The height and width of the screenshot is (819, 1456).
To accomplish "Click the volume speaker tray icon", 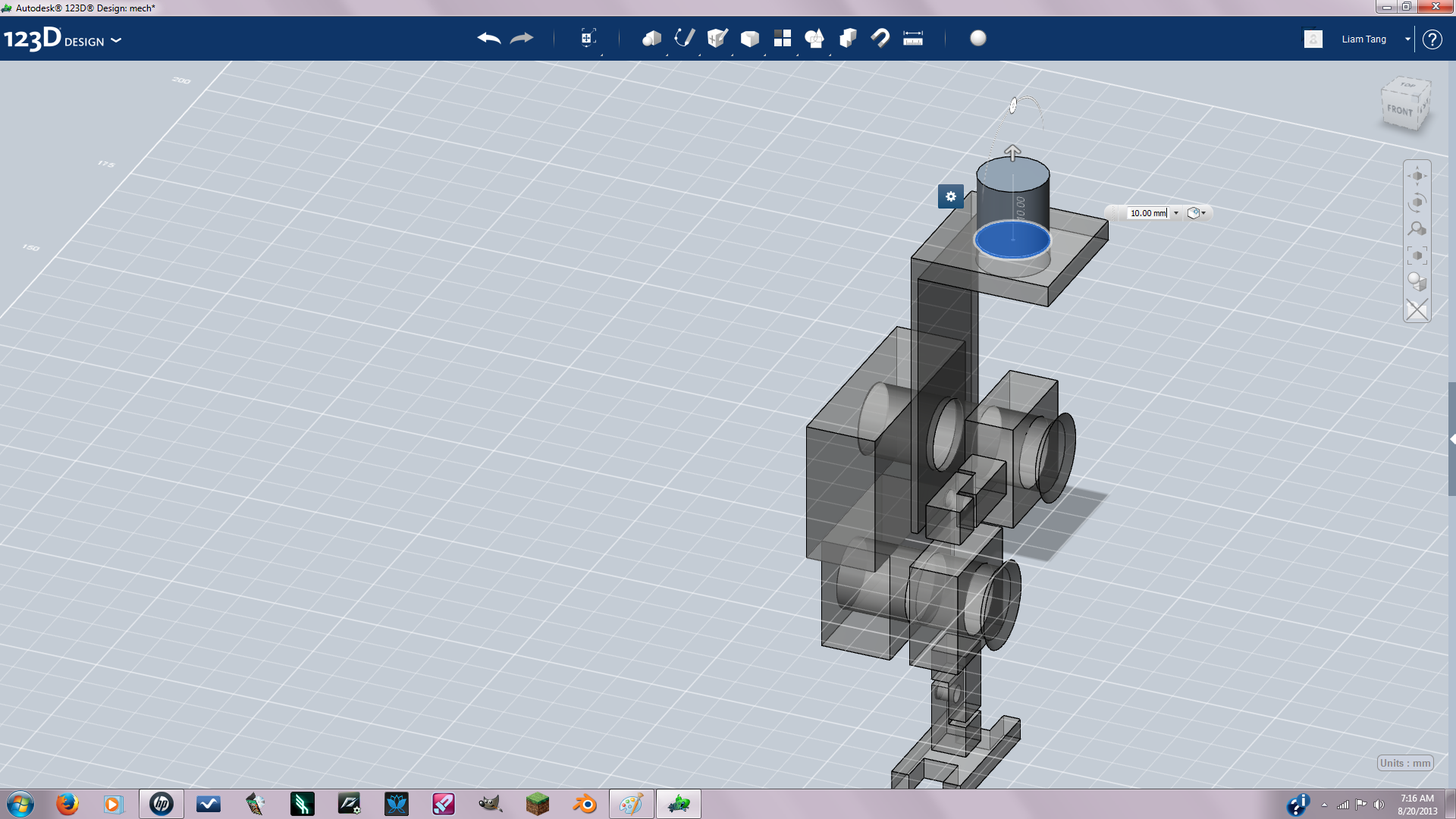I will pyautogui.click(x=1379, y=805).
